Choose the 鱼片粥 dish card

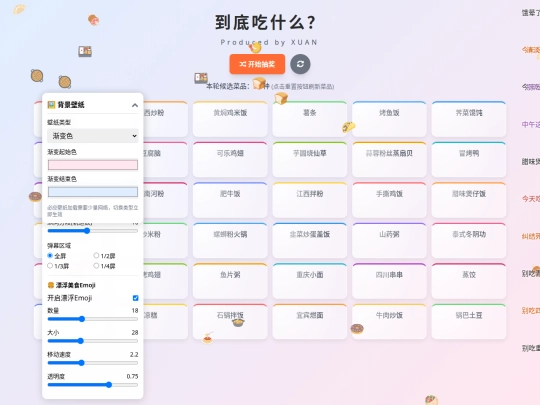coord(230,281)
